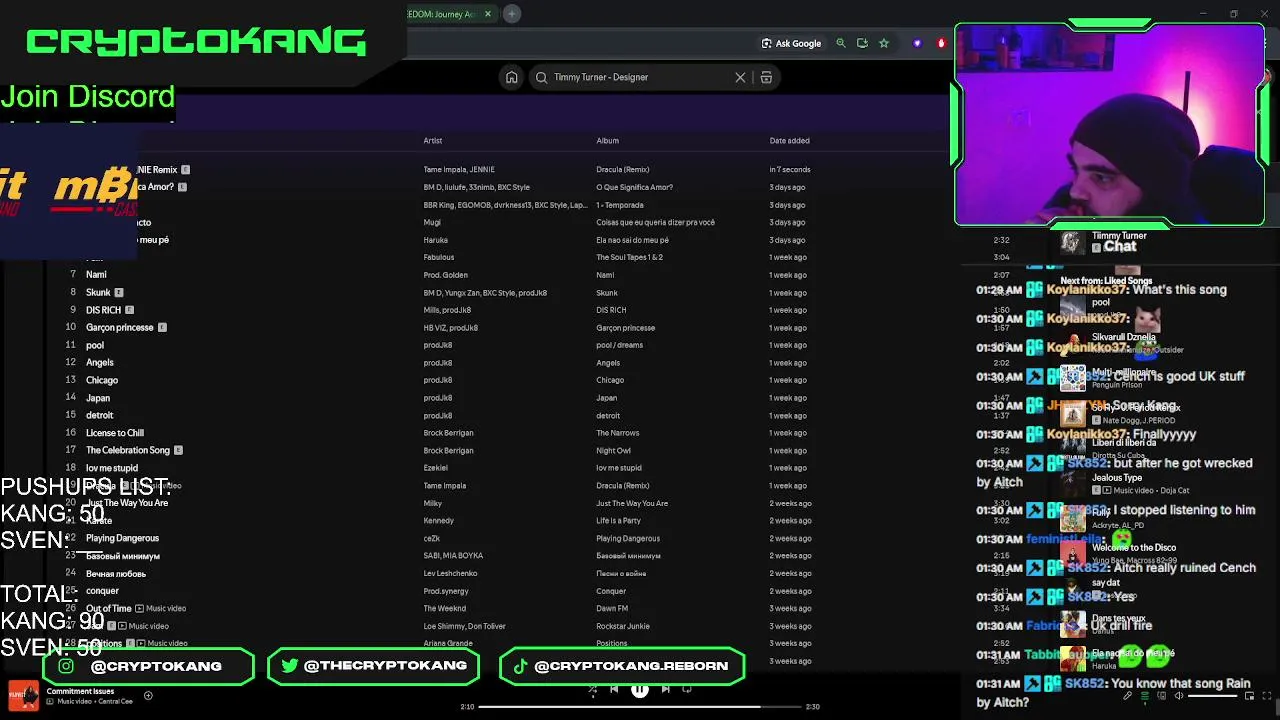Select the song License to Chill
This screenshot has width=1280, height=720.
coord(115,433)
